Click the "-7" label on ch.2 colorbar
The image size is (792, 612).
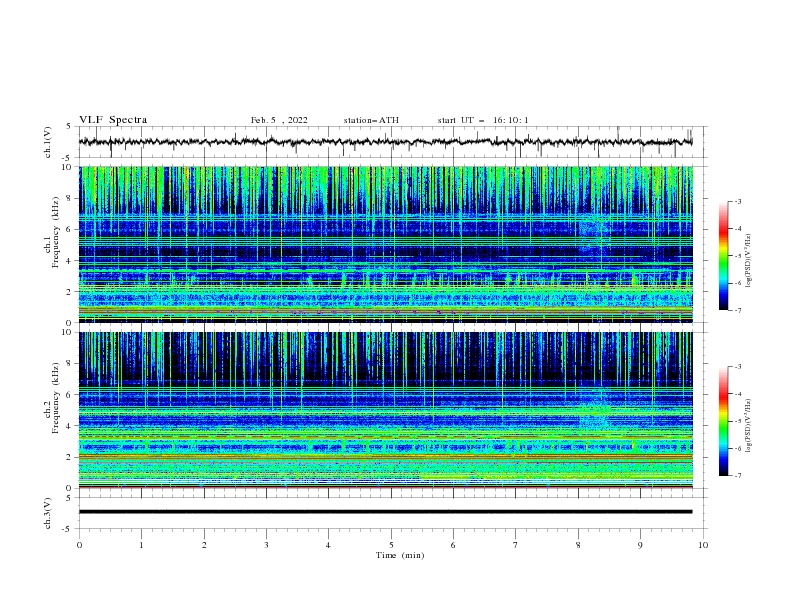point(738,475)
